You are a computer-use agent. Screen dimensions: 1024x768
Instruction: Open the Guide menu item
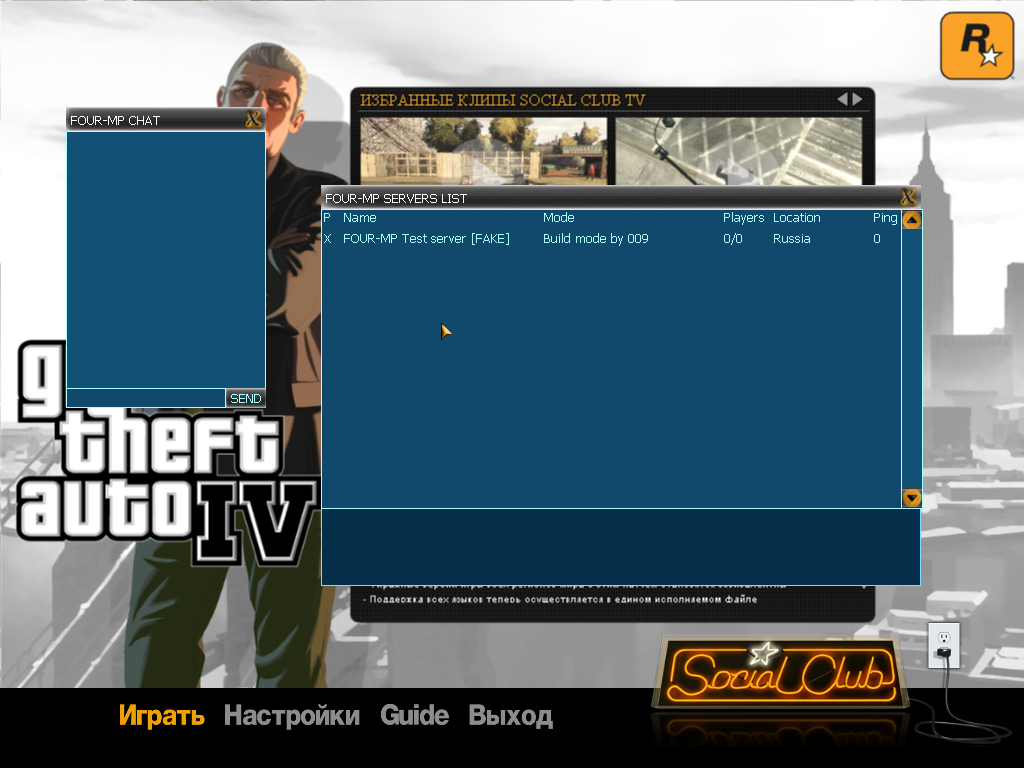point(414,716)
